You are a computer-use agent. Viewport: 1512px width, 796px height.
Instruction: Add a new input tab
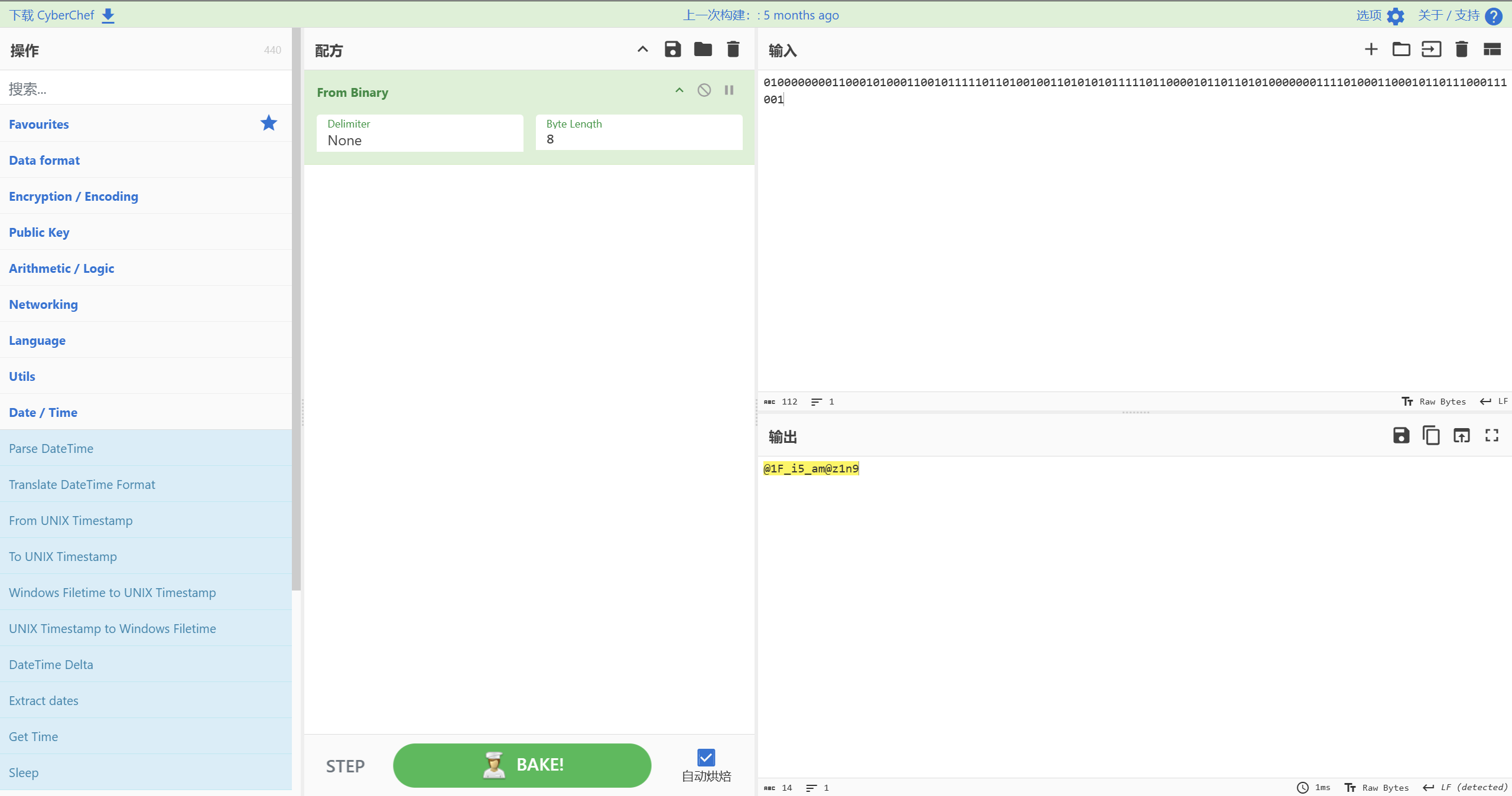click(x=1371, y=50)
